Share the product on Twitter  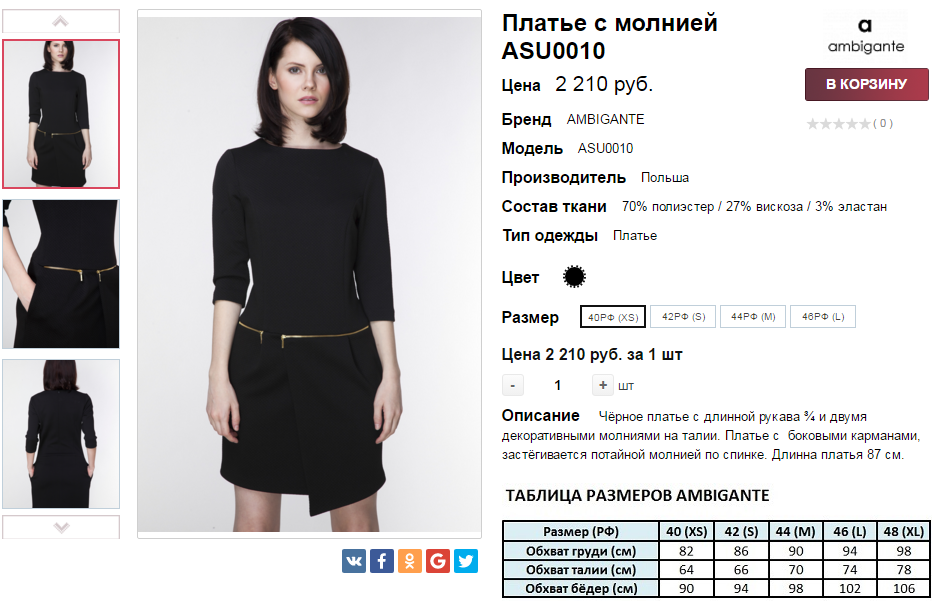pos(465,561)
